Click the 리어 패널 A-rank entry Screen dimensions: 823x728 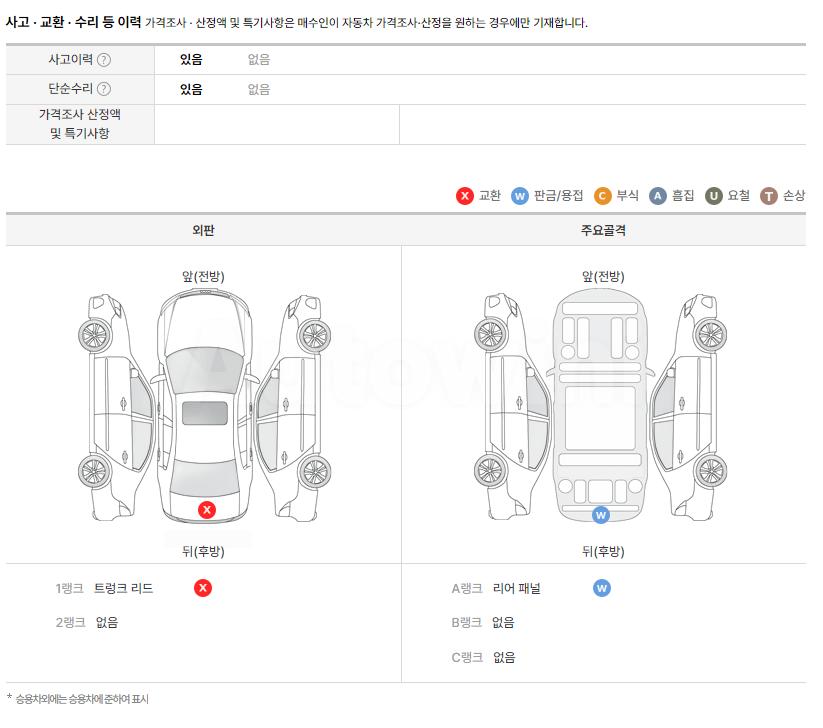click(x=516, y=588)
